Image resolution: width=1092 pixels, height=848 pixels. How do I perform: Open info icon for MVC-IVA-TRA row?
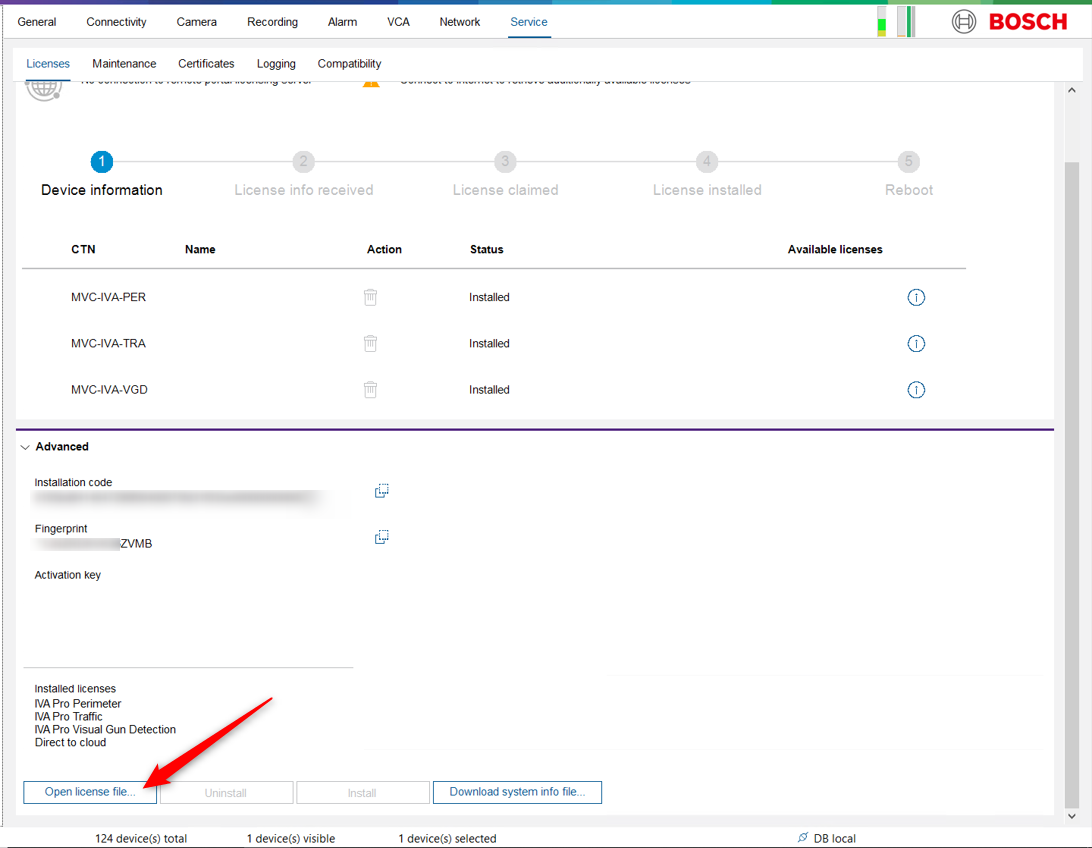pos(915,343)
